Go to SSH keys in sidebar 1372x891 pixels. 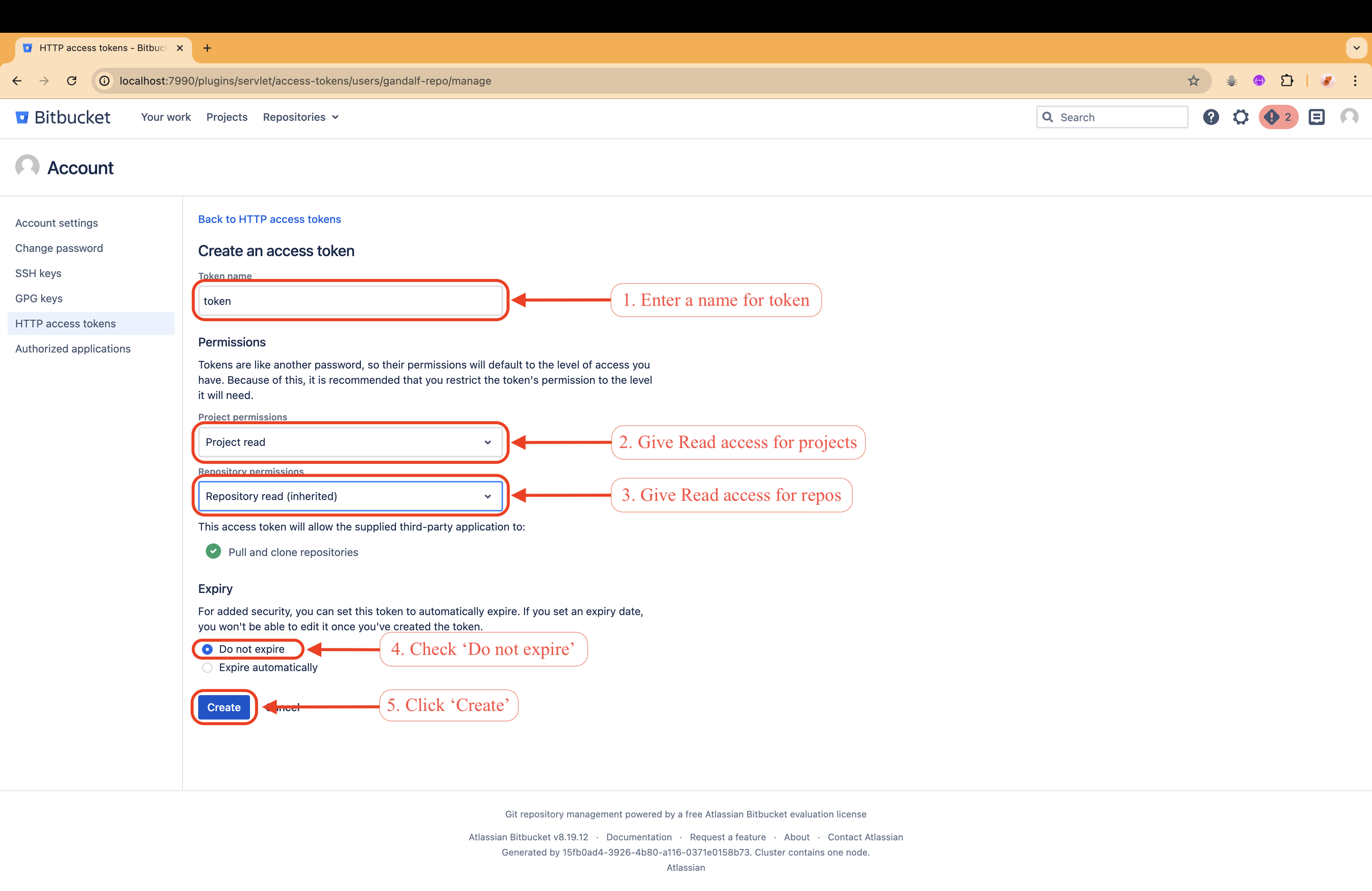[x=38, y=273]
